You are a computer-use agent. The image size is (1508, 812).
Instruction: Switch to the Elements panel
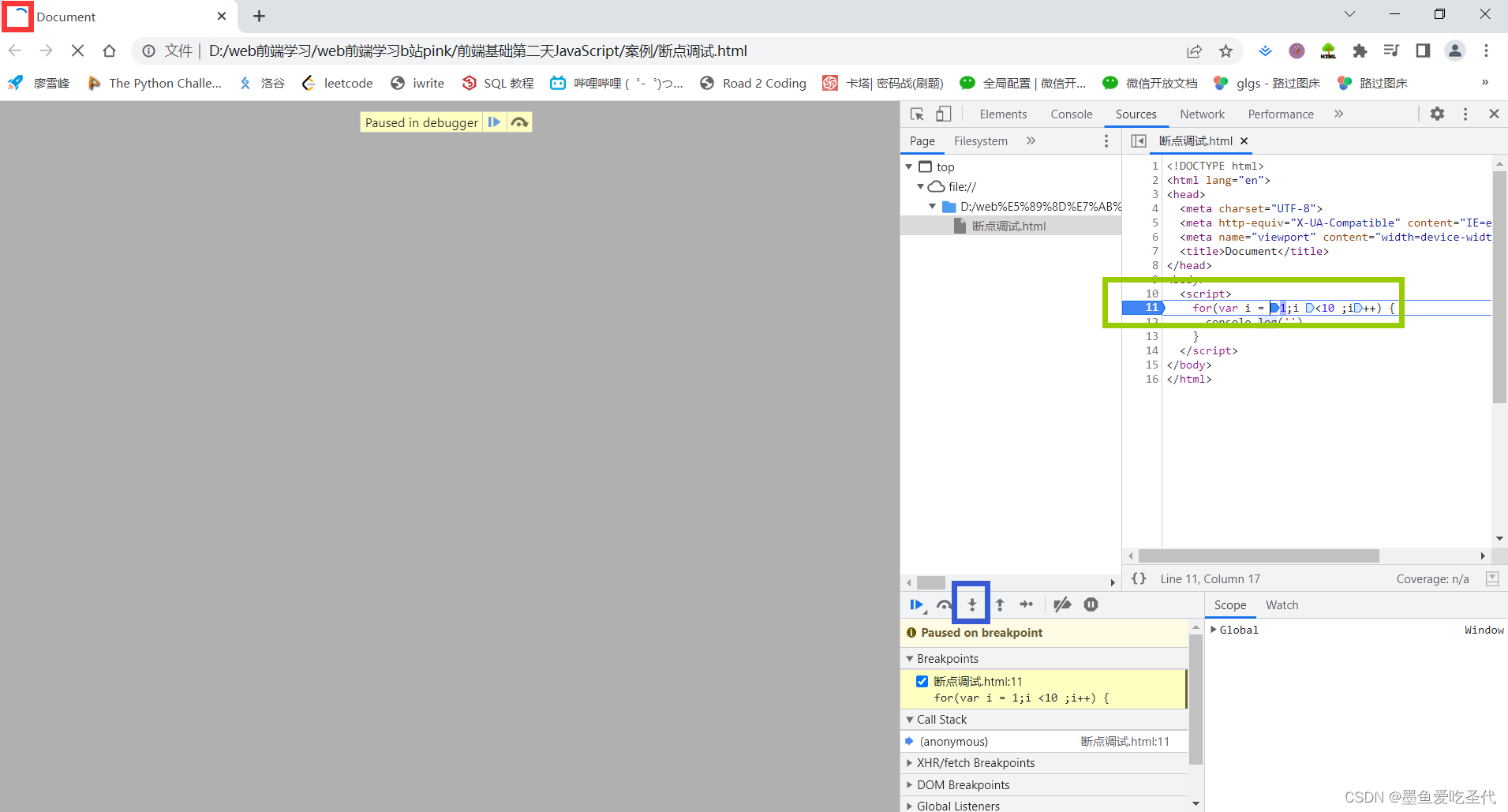point(1003,114)
